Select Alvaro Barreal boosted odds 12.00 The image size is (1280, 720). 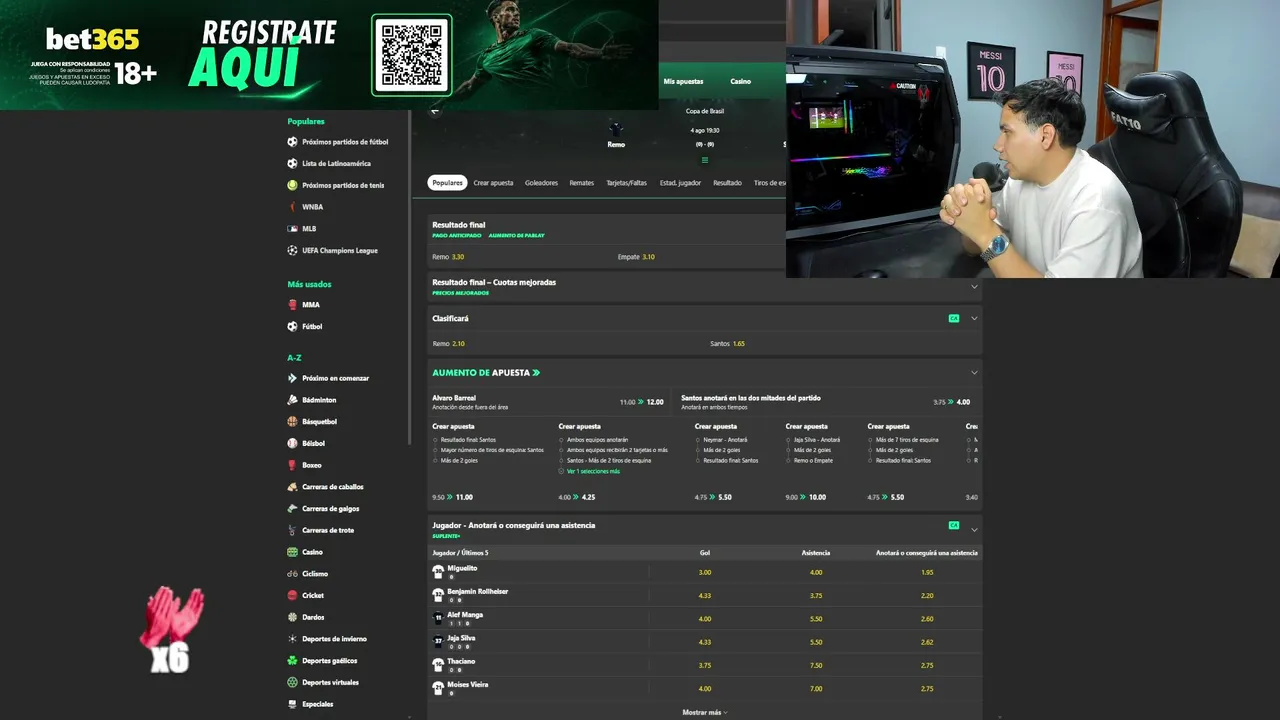coord(655,402)
